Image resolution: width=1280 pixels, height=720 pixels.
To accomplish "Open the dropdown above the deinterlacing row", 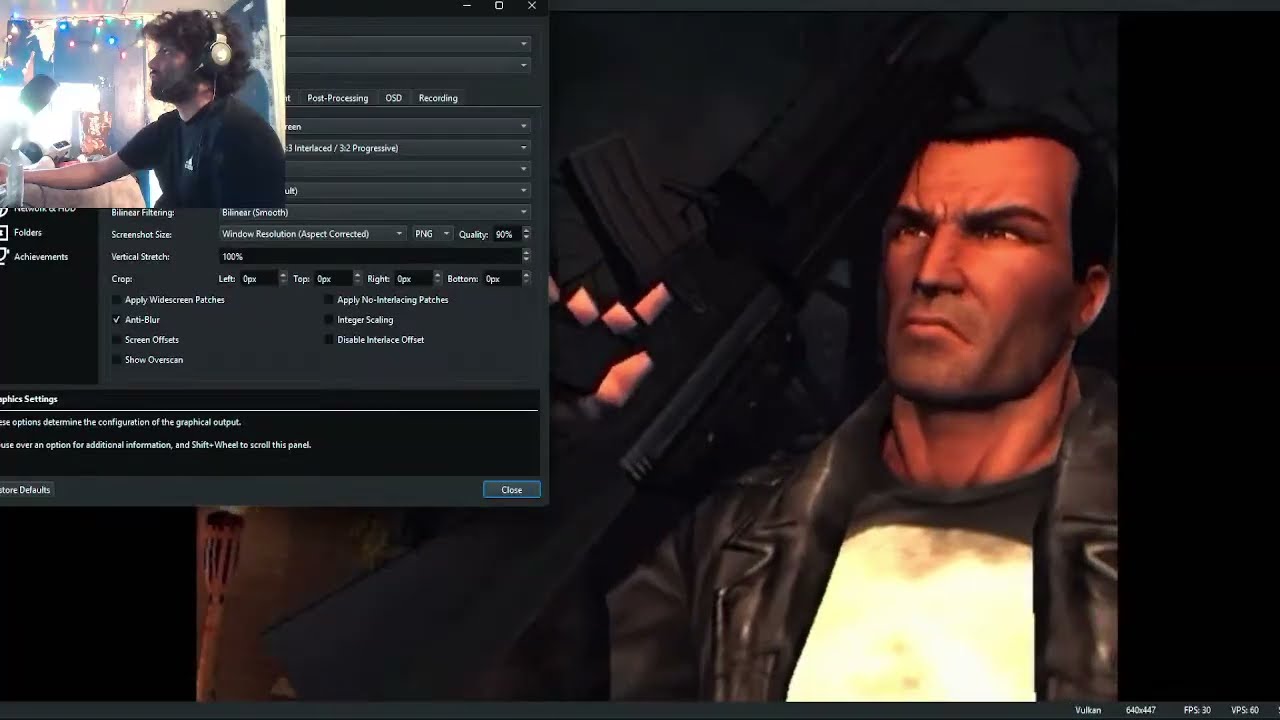I will click(x=407, y=126).
